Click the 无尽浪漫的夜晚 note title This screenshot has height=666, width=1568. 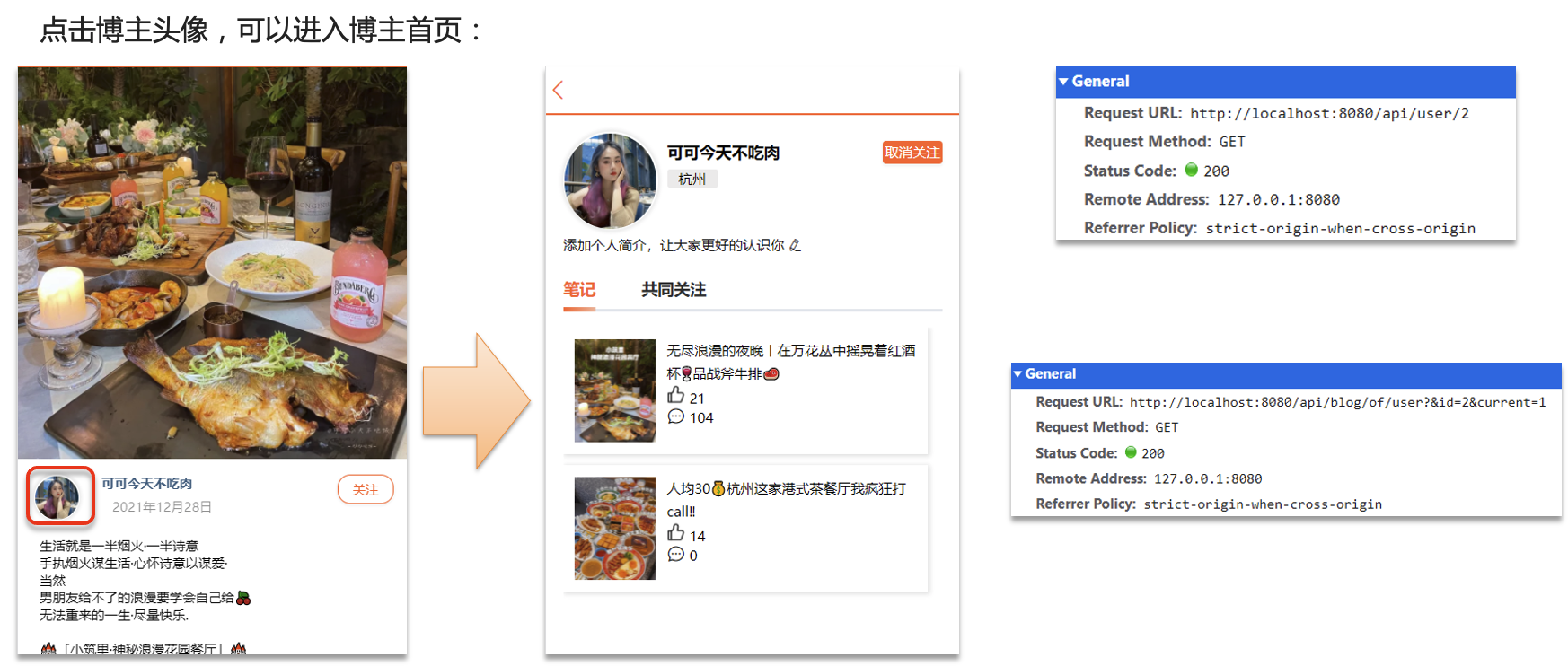[790, 362]
